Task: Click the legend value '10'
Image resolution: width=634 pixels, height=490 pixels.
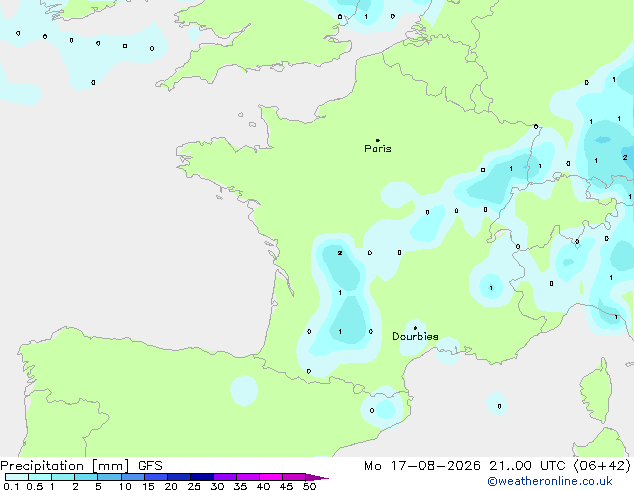Action: [x=125, y=486]
